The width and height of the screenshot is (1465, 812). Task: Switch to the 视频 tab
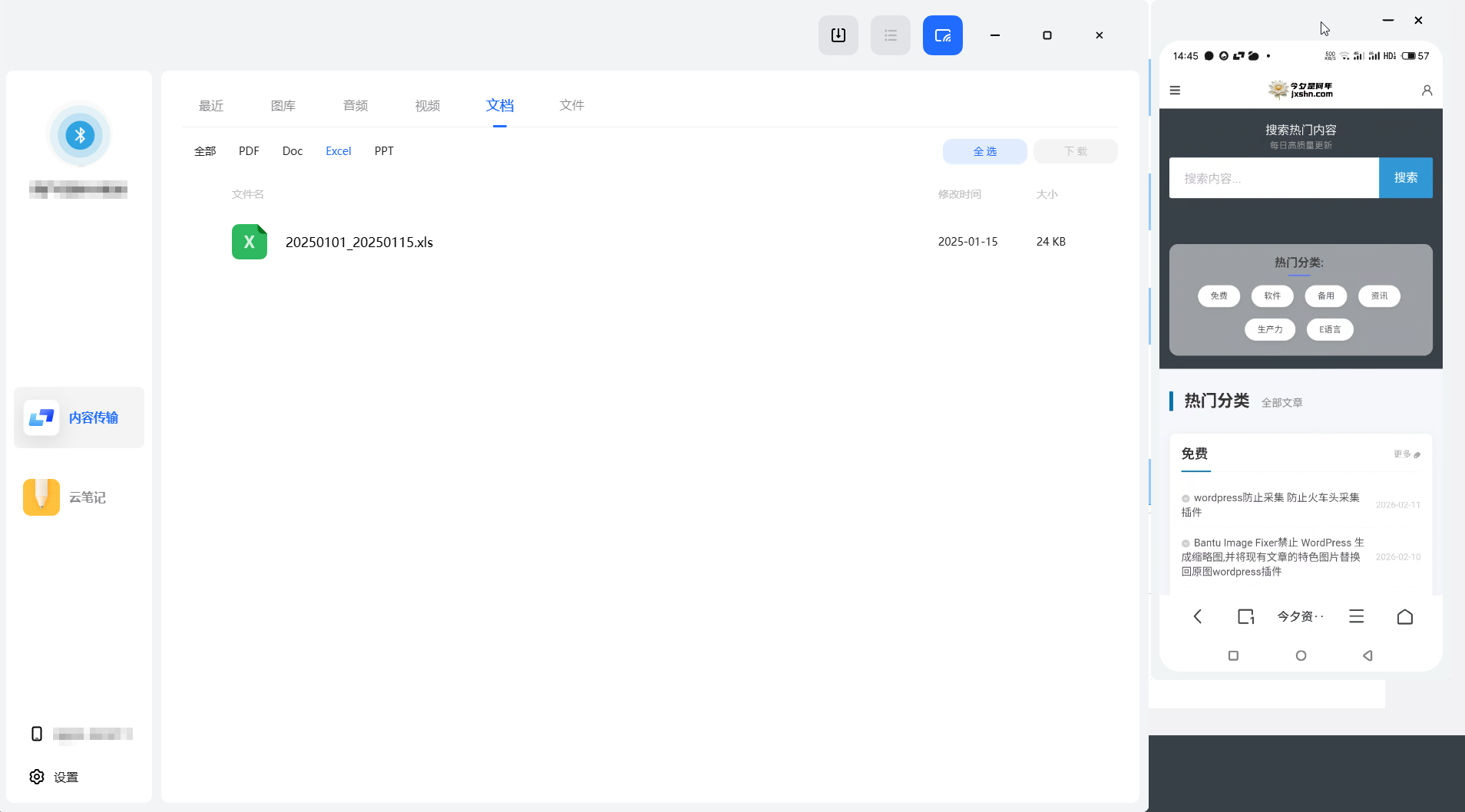(427, 106)
